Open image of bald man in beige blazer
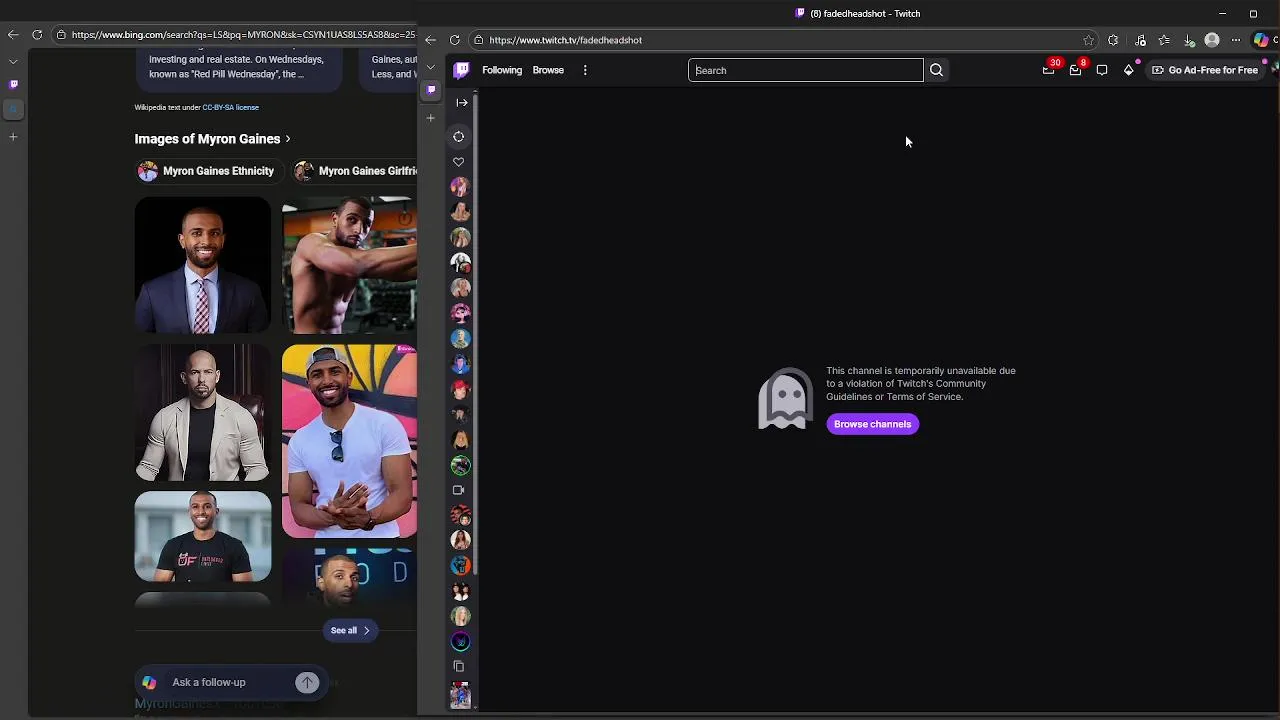Image resolution: width=1280 pixels, height=720 pixels. (x=203, y=413)
